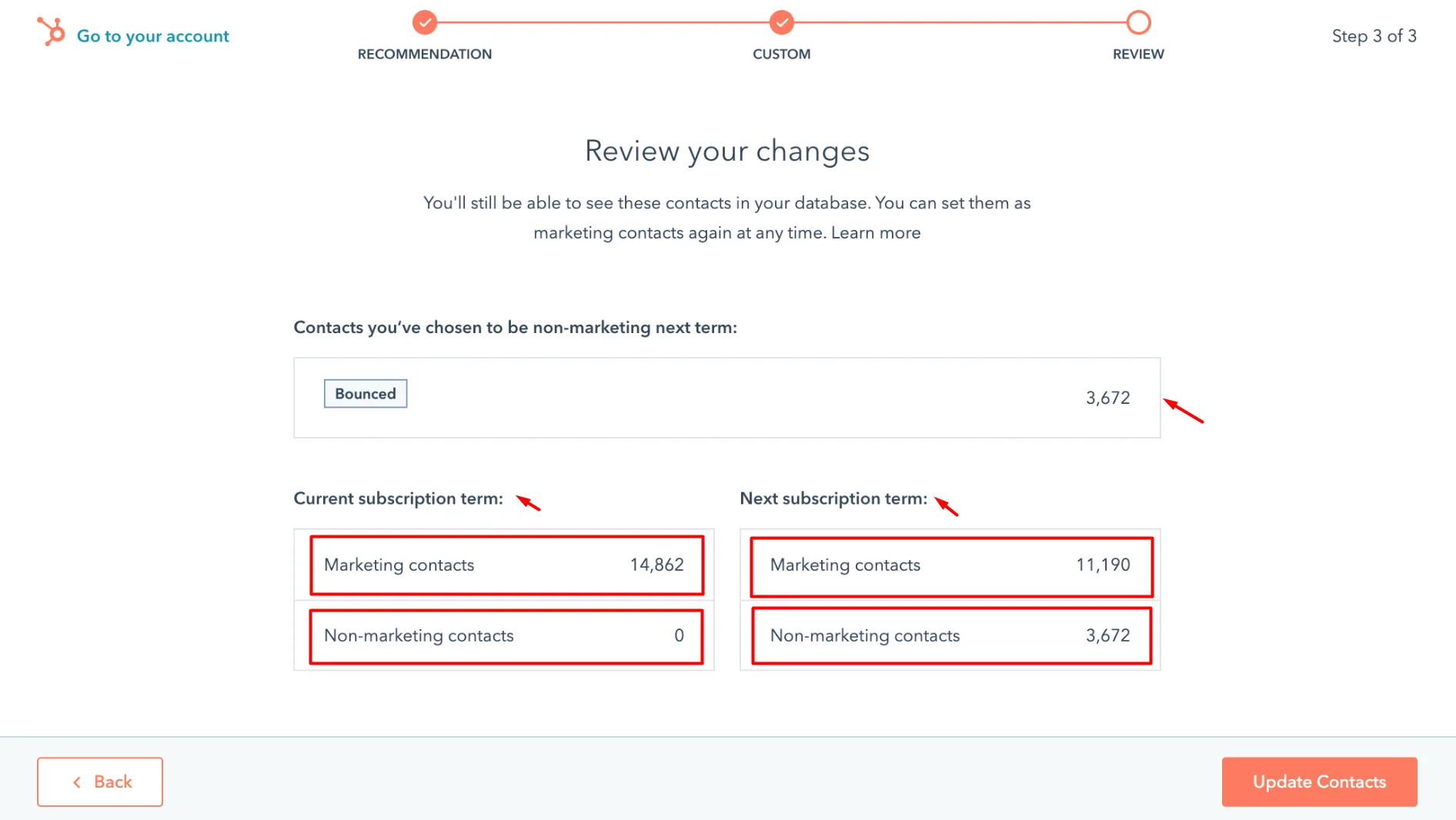Click the current term Marketing contacts row
Viewport: 1456px width, 820px height.
pos(506,565)
